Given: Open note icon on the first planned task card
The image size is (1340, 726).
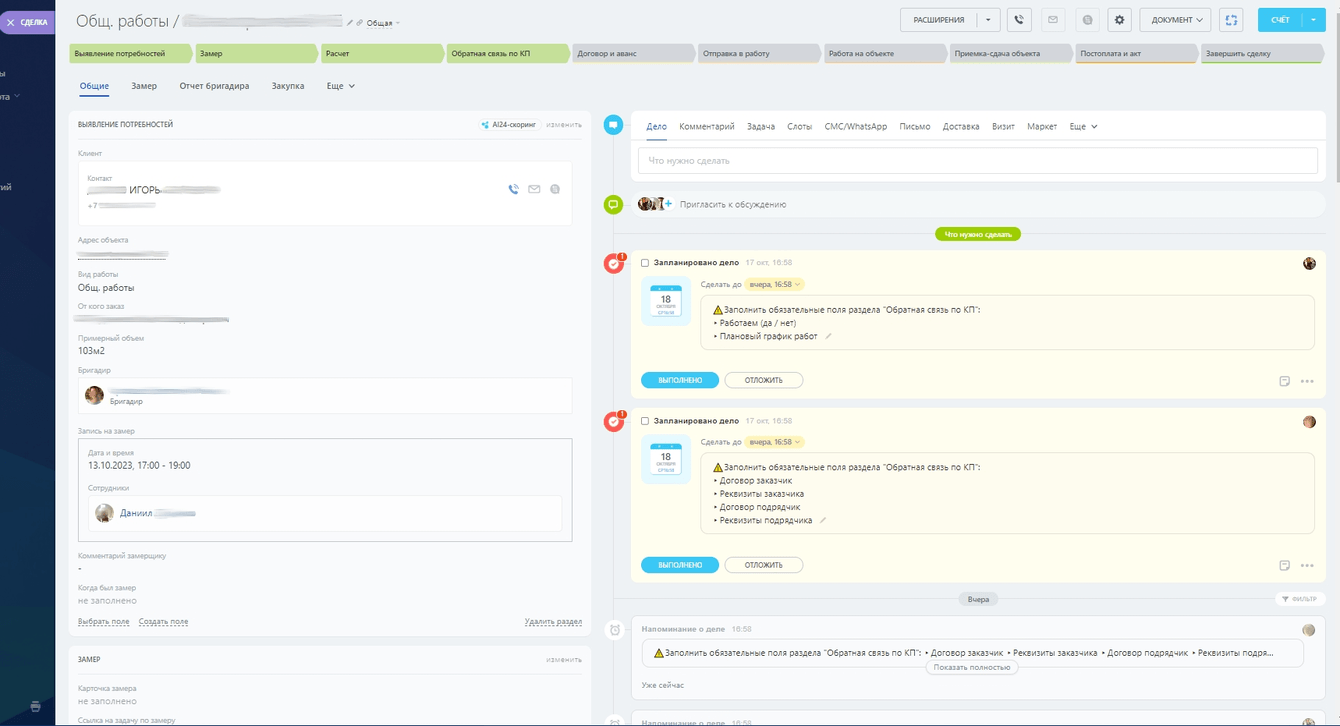Looking at the screenshot, I should pyautogui.click(x=1284, y=381).
